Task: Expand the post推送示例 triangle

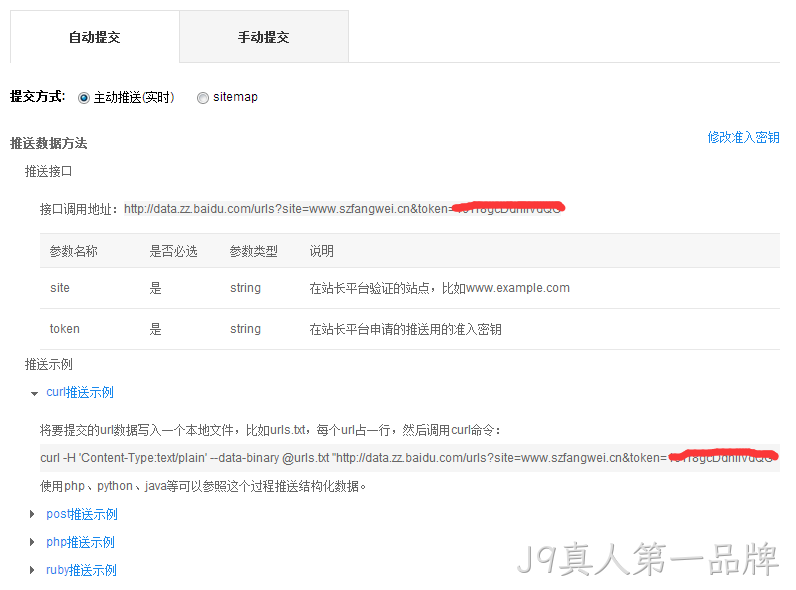Action: tap(32, 514)
